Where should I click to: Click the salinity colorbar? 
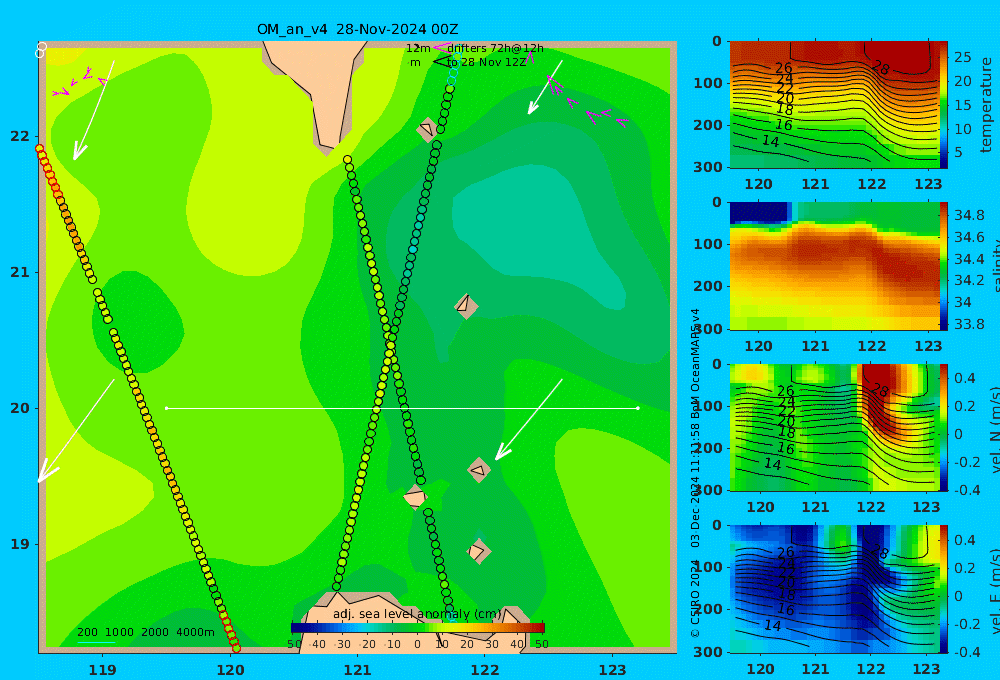pyautogui.click(x=944, y=266)
